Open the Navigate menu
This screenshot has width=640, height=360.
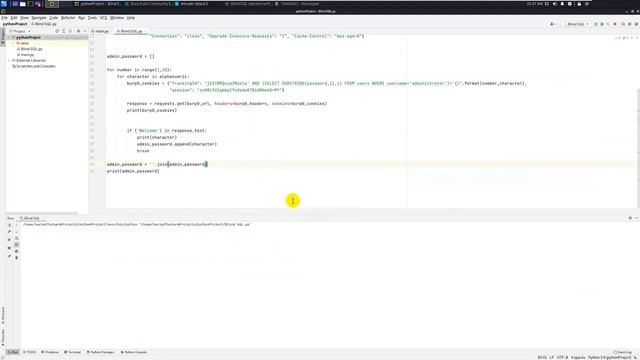click(x=39, y=18)
